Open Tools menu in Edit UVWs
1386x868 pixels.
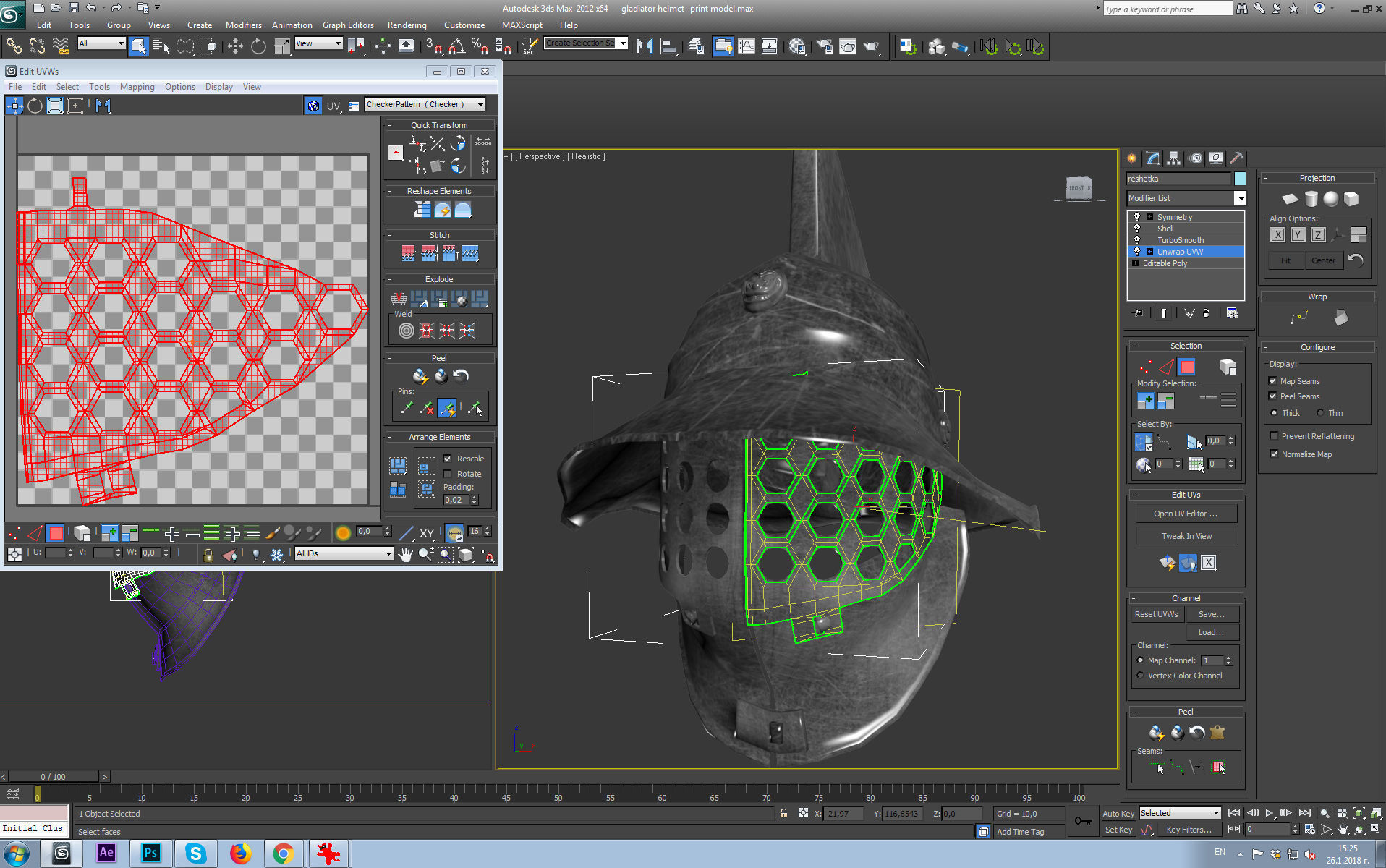click(99, 87)
